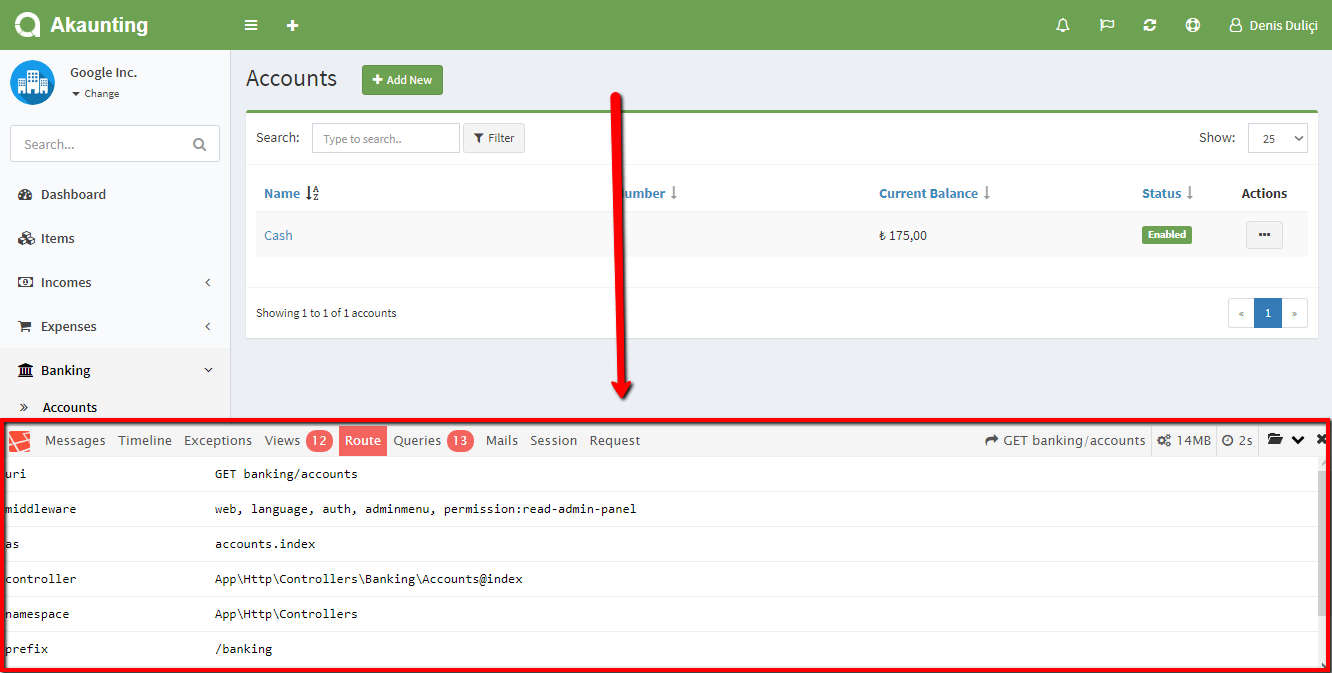Click the previous page « pagination button
Image resolution: width=1332 pixels, height=673 pixels.
coord(1241,313)
